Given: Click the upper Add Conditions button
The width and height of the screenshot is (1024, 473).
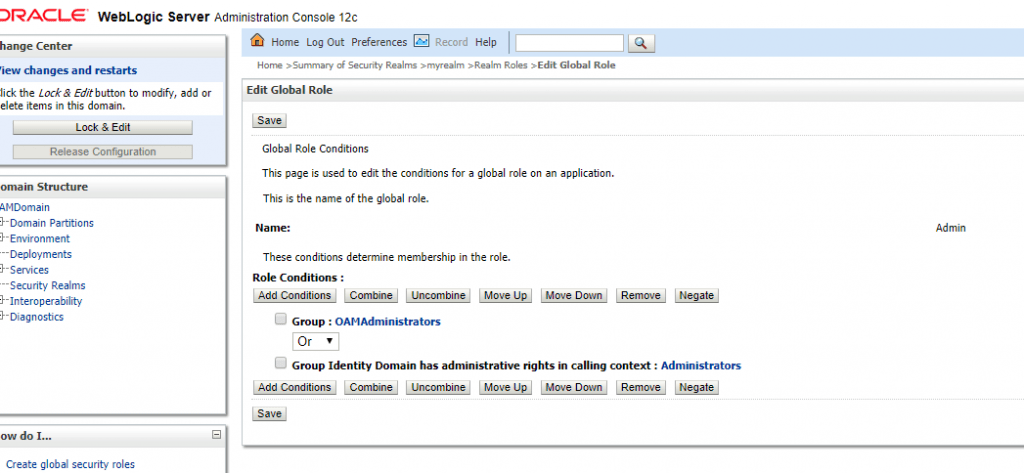Looking at the screenshot, I should [294, 296].
